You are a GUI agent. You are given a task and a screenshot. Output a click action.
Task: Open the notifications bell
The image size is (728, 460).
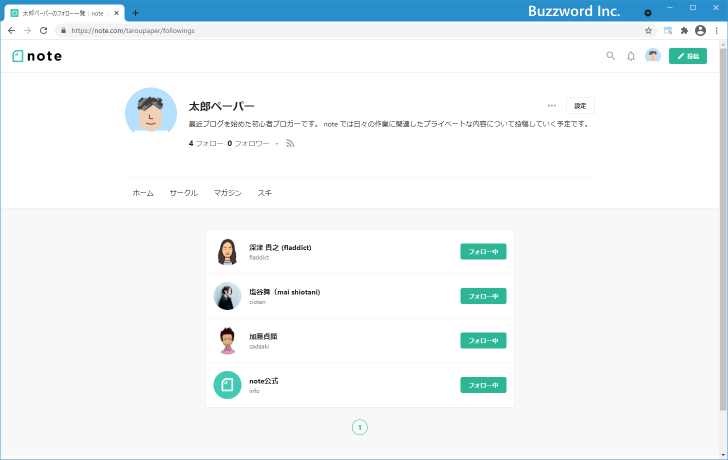click(631, 56)
